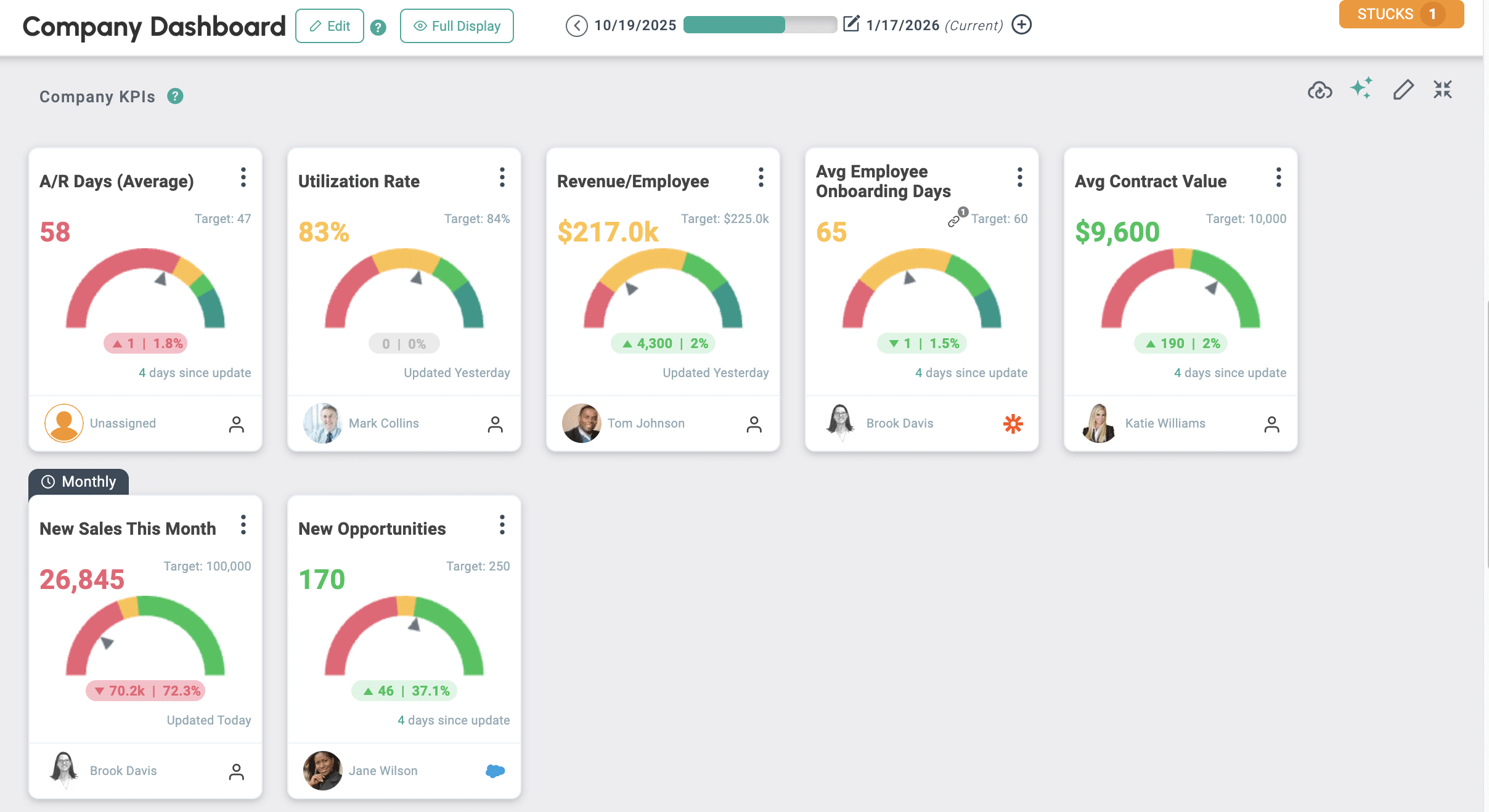Viewport: 1489px width, 812px height.
Task: Click the Zapier integration icon on Onboarding Days
Action: 1013,424
